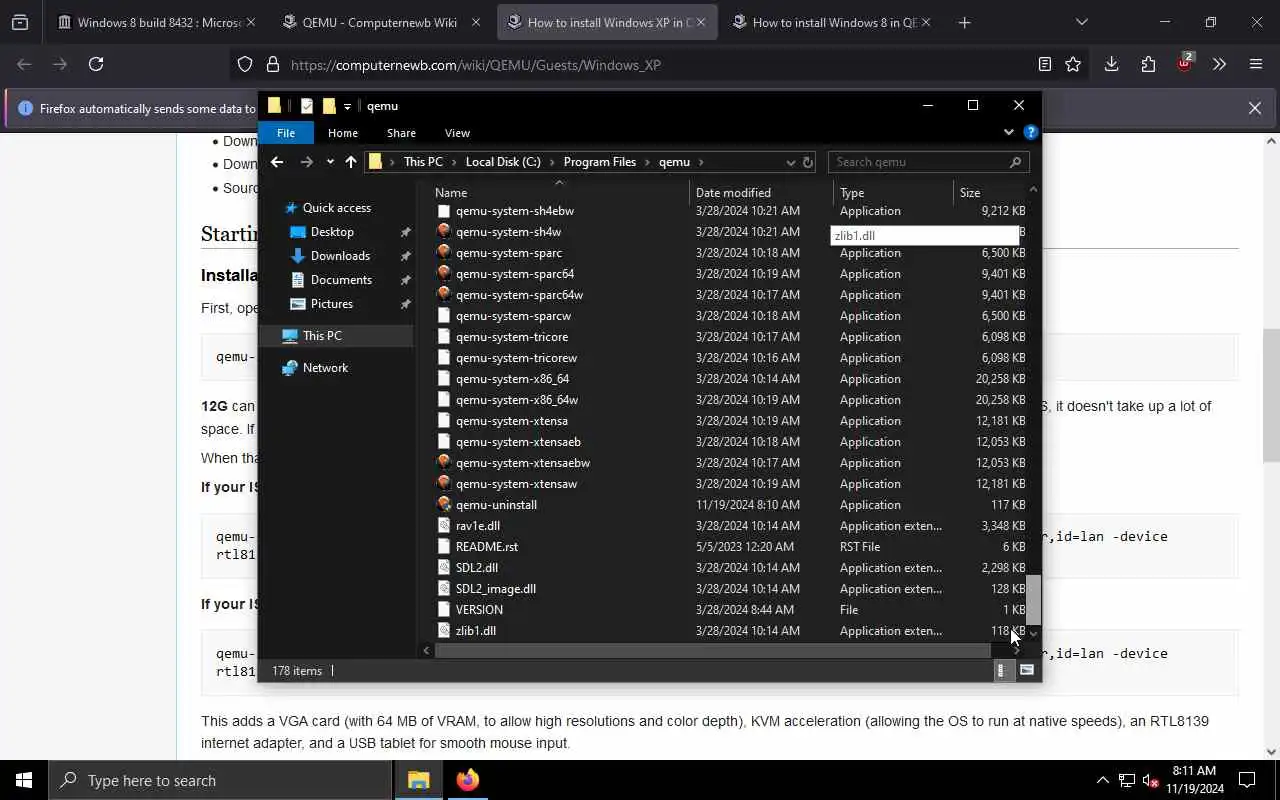The height and width of the screenshot is (800, 1280).
Task: Sort files by the Size column
Action: click(989, 193)
